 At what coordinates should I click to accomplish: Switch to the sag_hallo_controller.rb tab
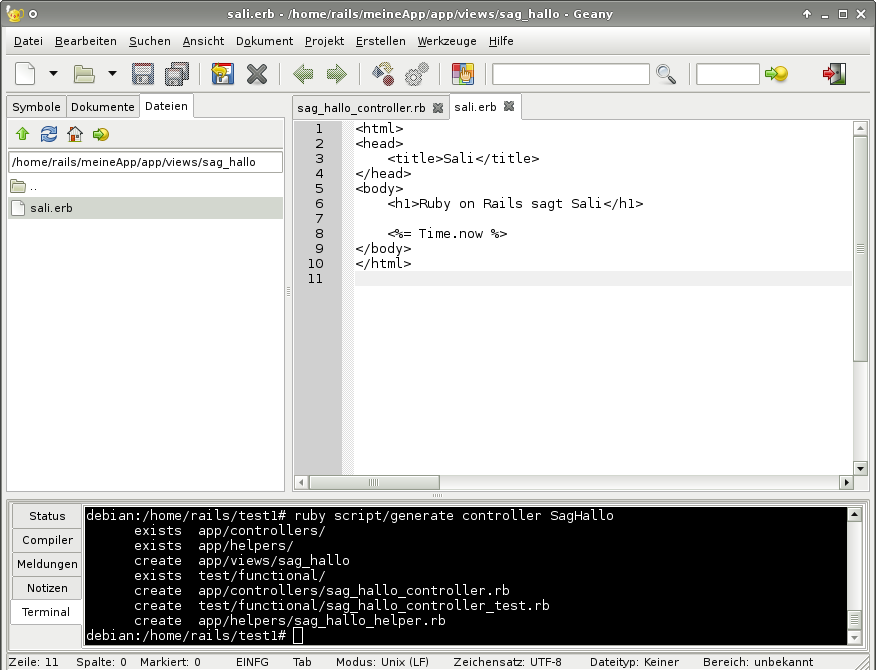point(361,107)
